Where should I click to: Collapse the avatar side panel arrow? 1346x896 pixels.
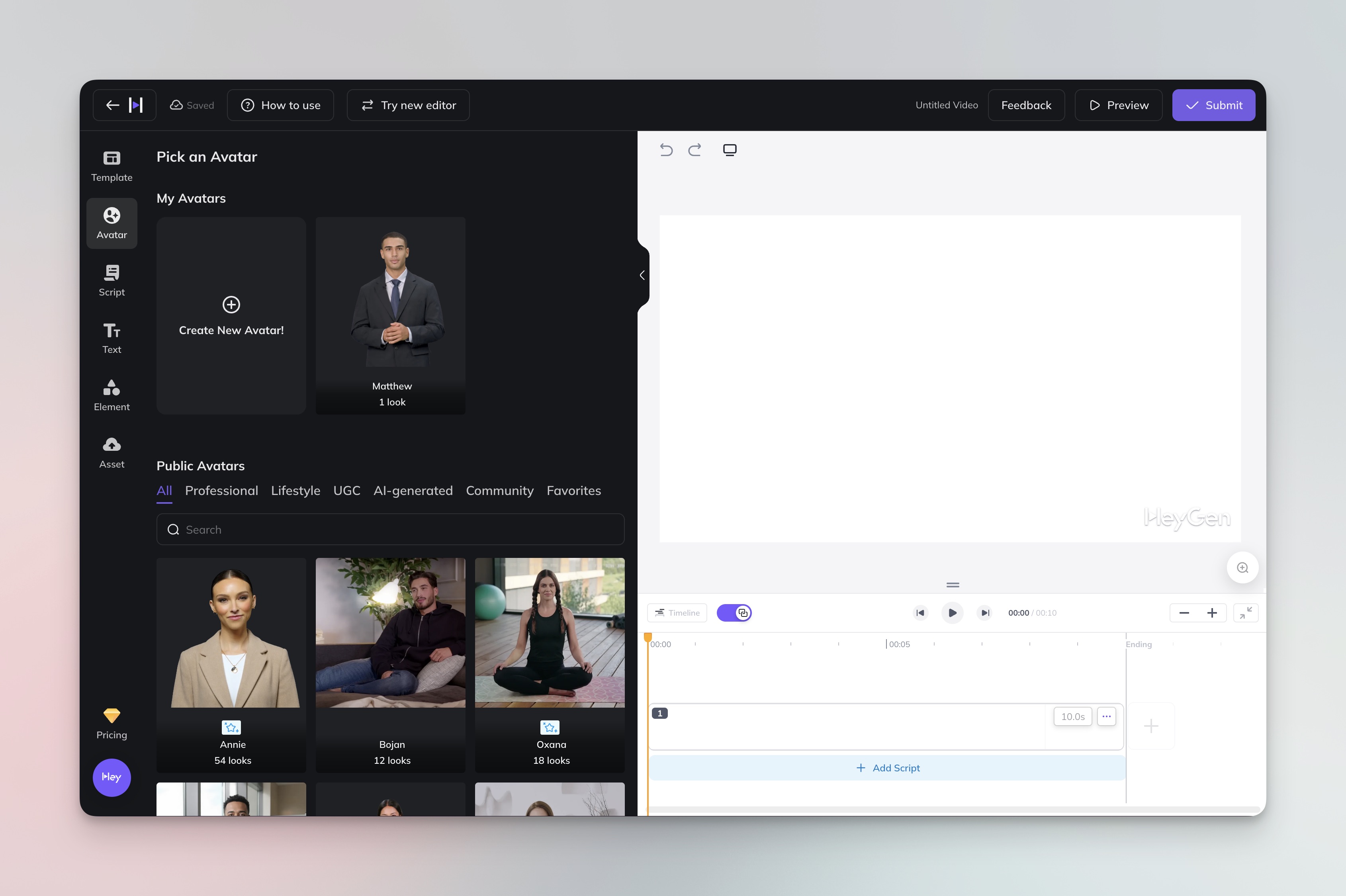pyautogui.click(x=642, y=276)
